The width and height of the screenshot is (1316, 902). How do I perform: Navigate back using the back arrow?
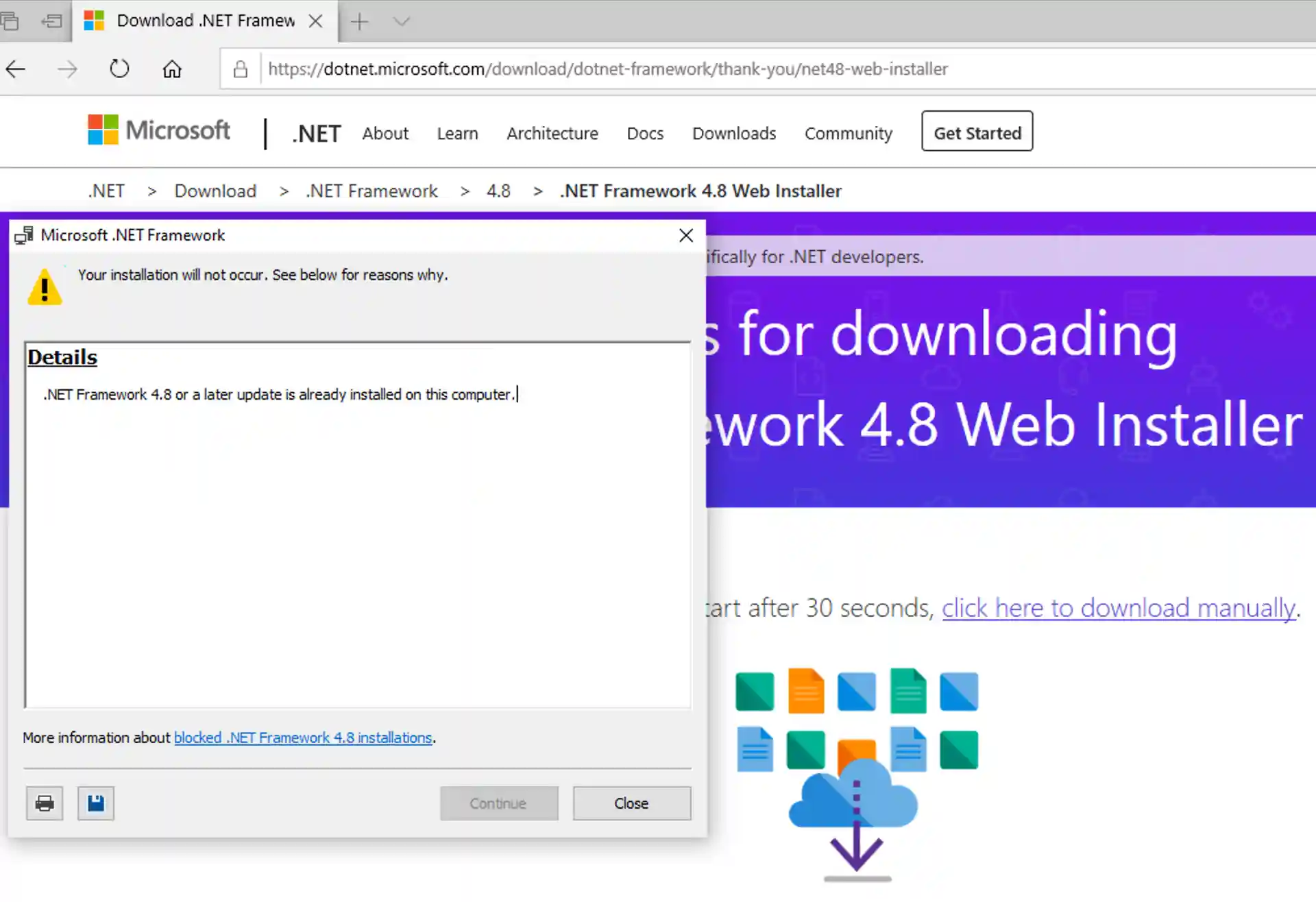pyautogui.click(x=15, y=69)
